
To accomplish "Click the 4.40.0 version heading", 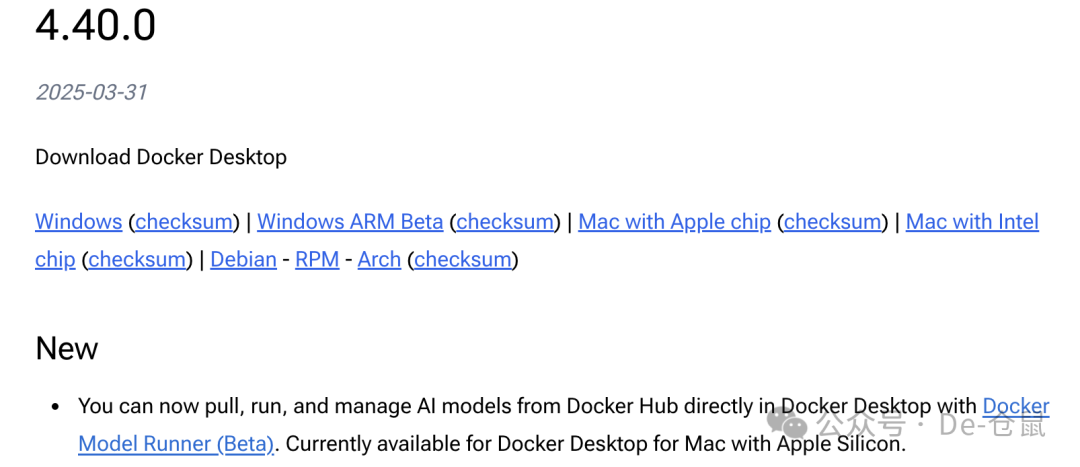I will 96,26.
